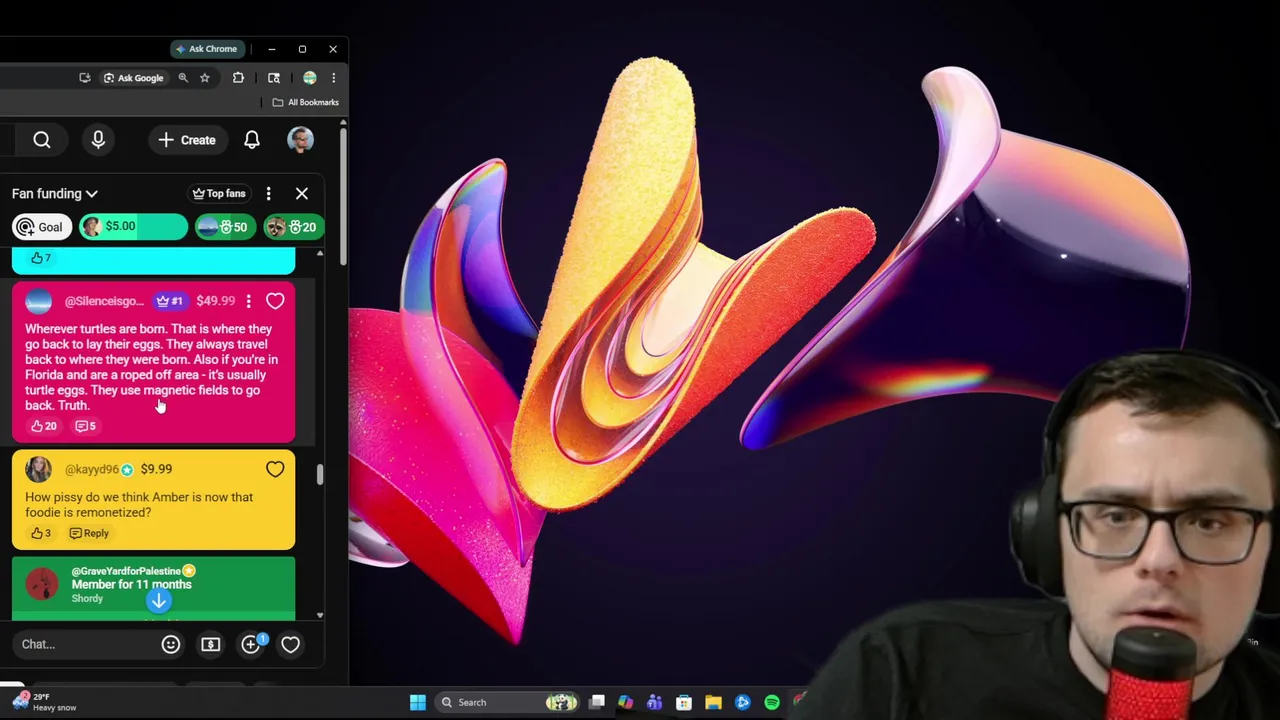Click the Chrome tab search icon

pos(274,78)
